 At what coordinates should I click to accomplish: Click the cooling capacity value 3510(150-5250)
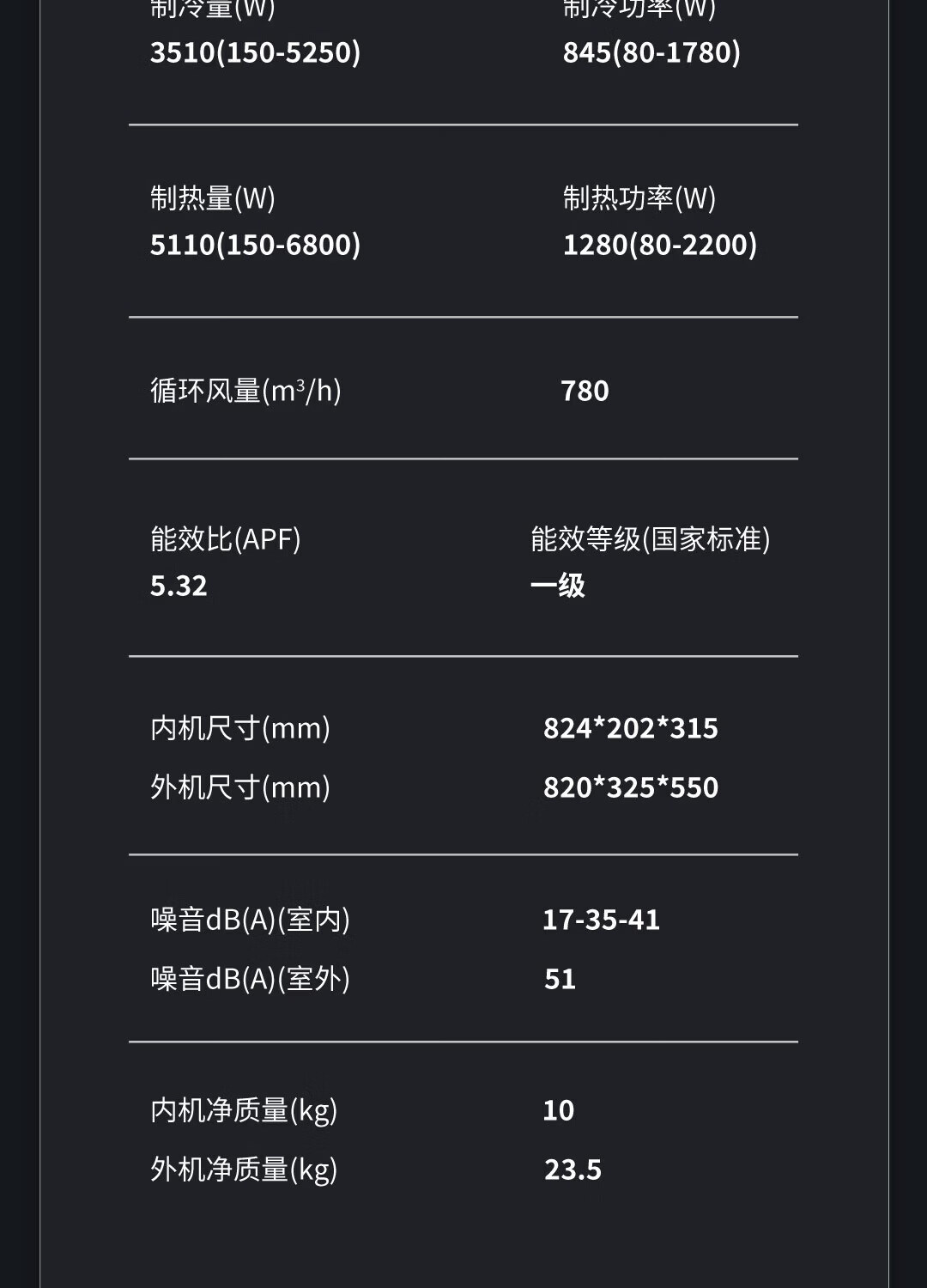(255, 52)
